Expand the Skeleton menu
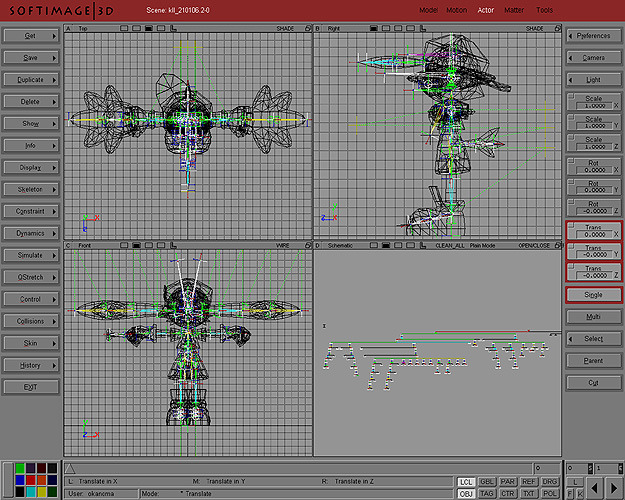Screen dimensions: 625x500 click(x=30, y=189)
